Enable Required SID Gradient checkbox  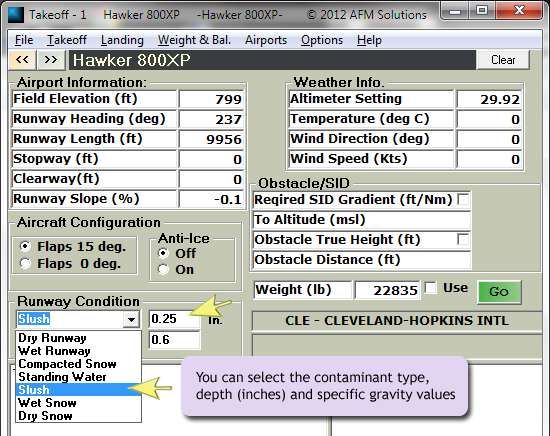[463, 200]
